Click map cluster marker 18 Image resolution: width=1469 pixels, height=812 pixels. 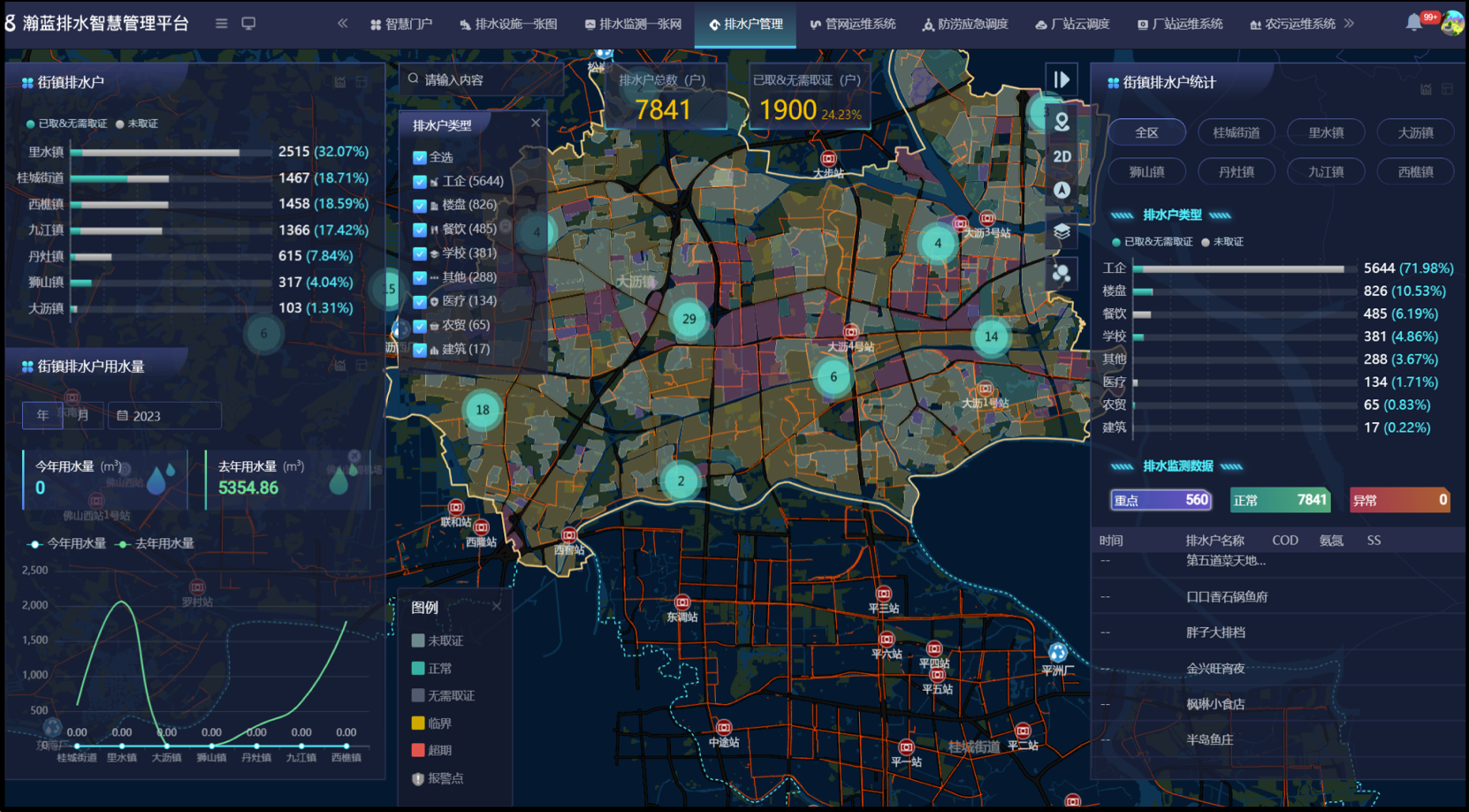pos(483,410)
